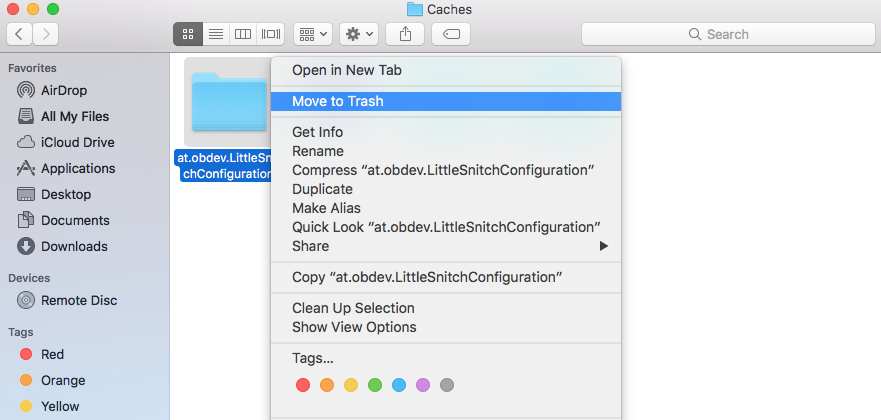Viewport: 881px width, 420px height.
Task: Filter by the Yellow sidebar tag
Action: 49,406
